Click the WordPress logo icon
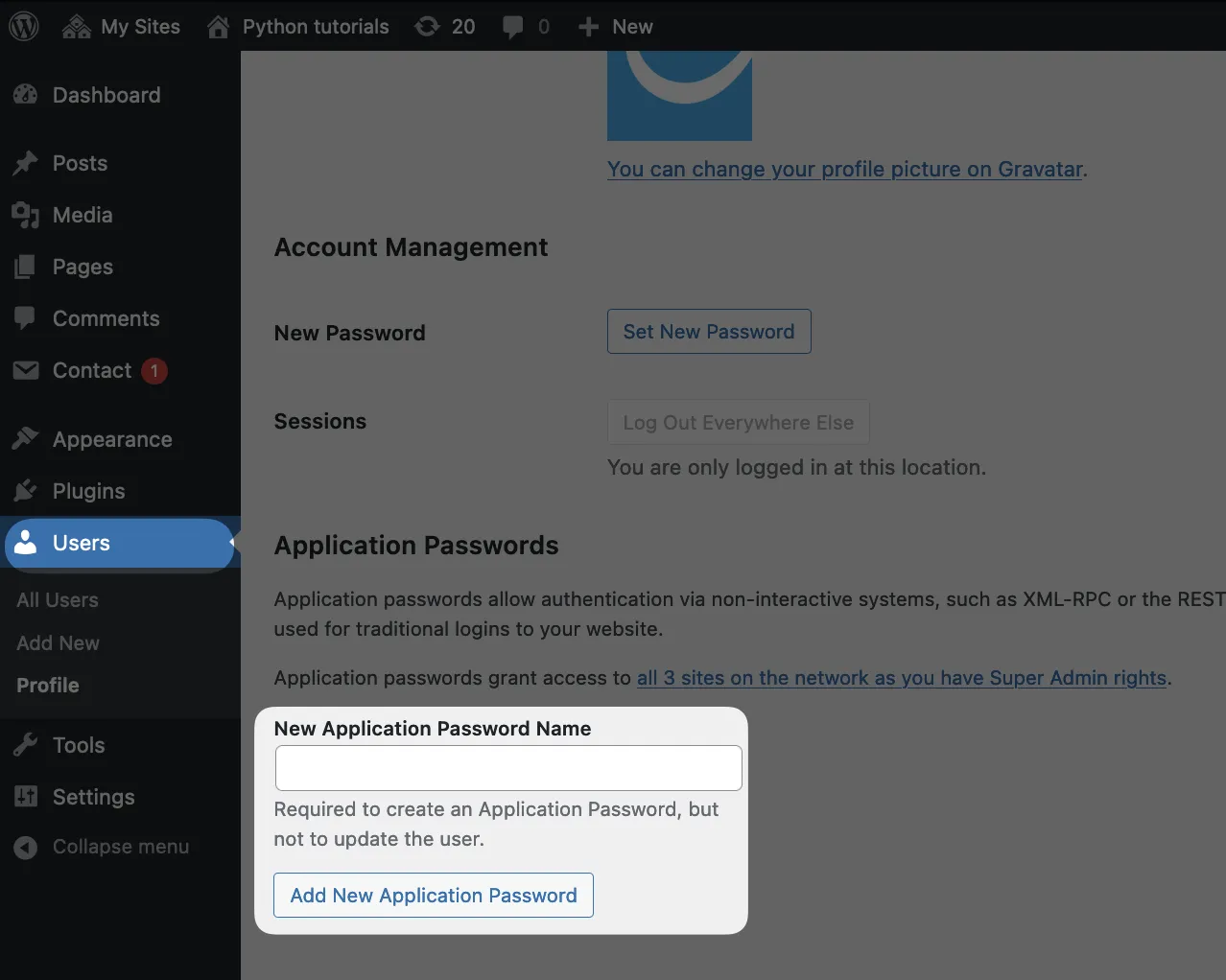Screen dimensions: 1226x980 coord(24,26)
